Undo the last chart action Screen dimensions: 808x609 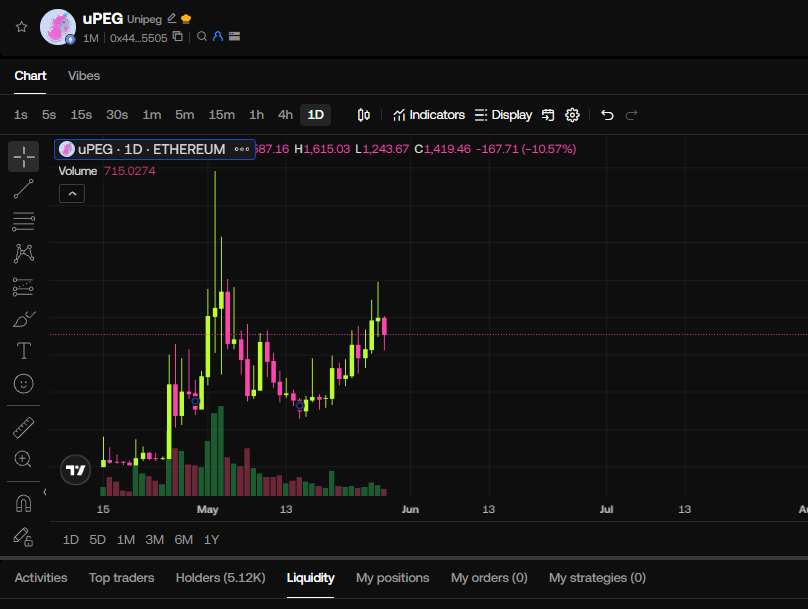tap(607, 115)
